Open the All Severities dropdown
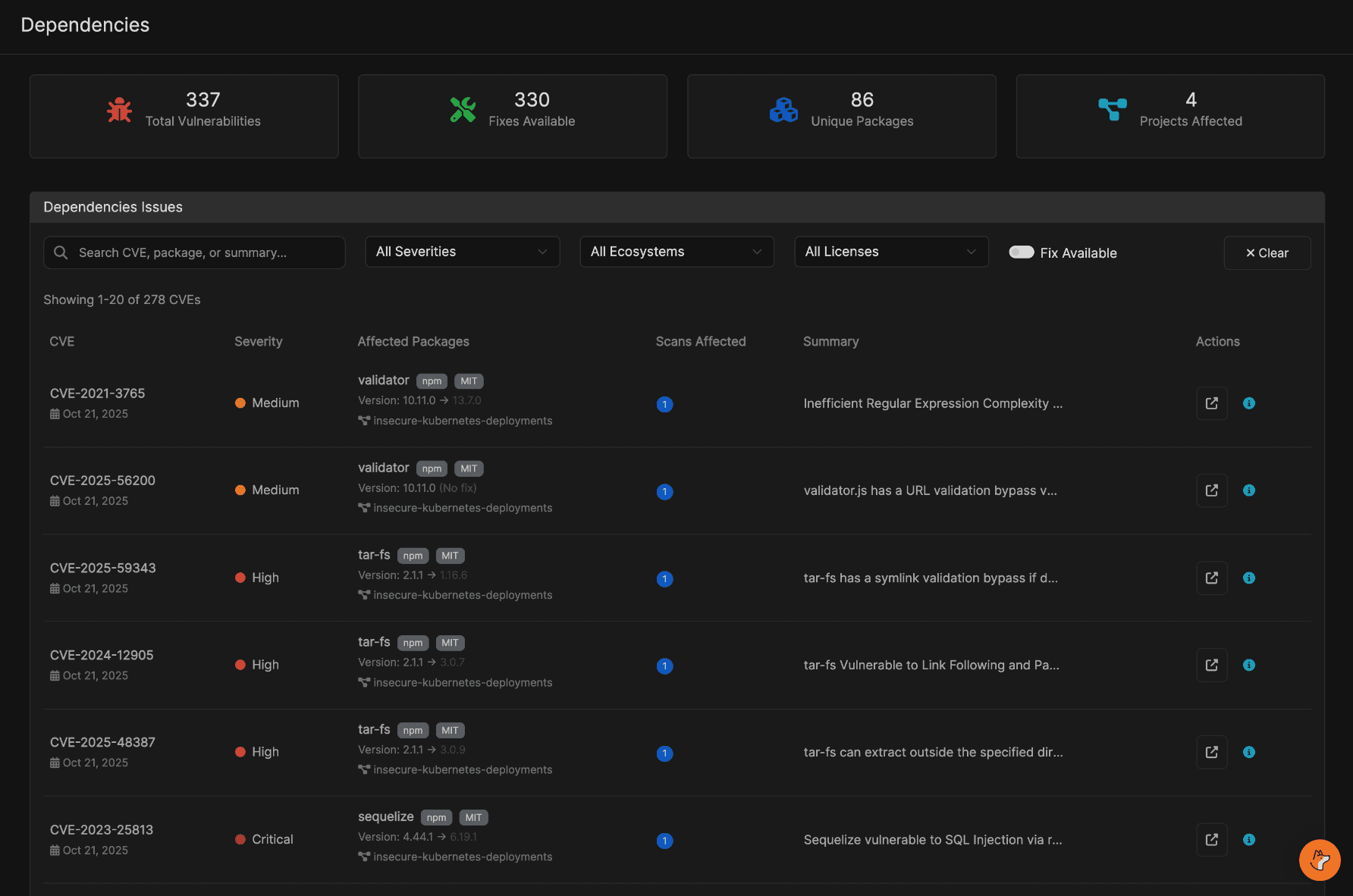 tap(462, 252)
